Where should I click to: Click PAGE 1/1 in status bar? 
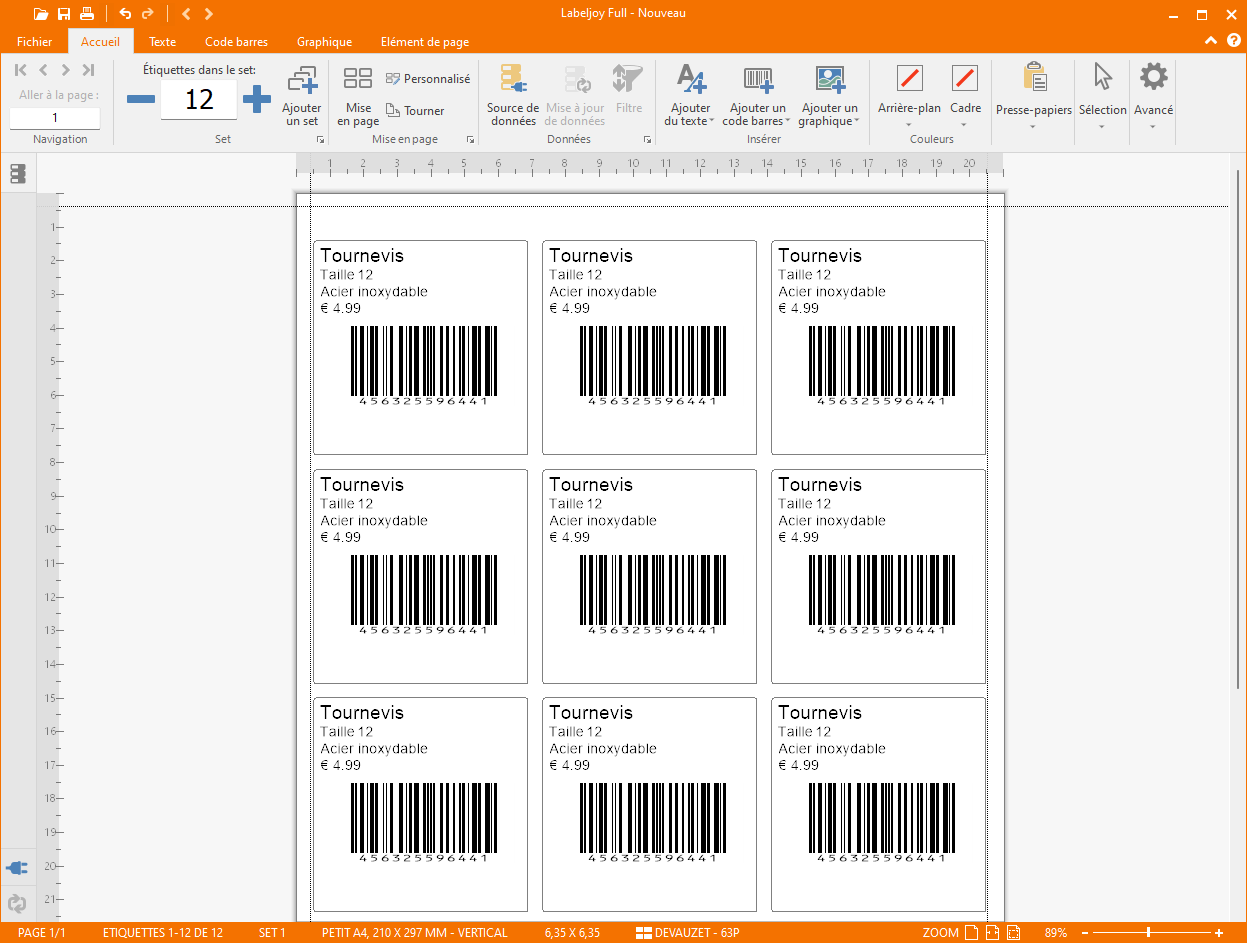(x=42, y=933)
